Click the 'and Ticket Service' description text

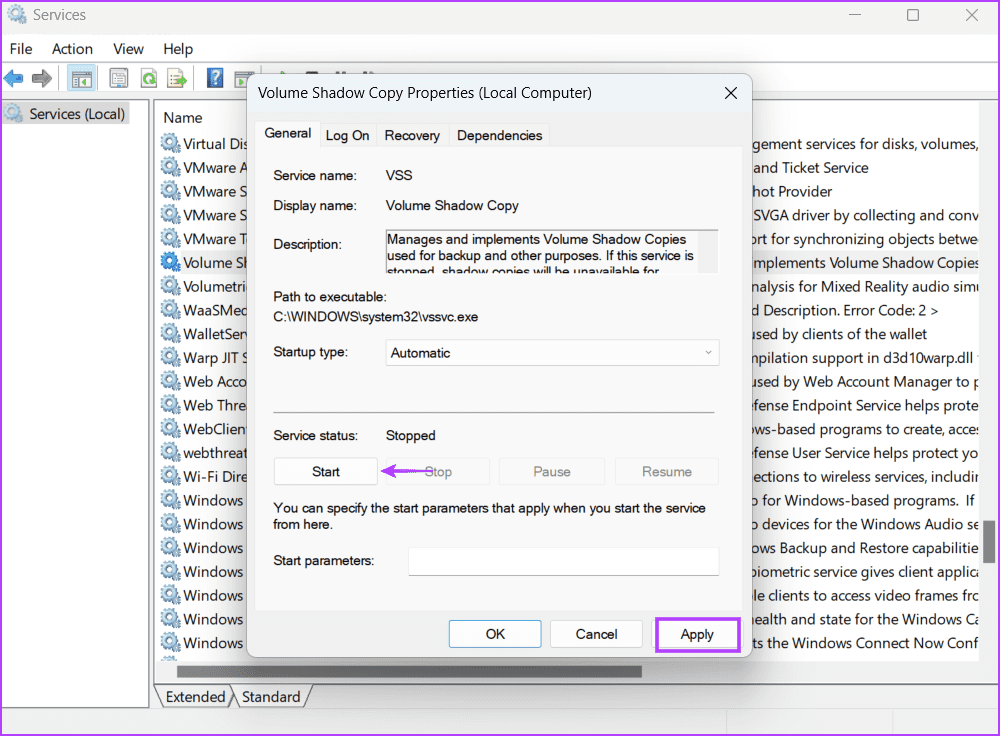click(x=811, y=168)
